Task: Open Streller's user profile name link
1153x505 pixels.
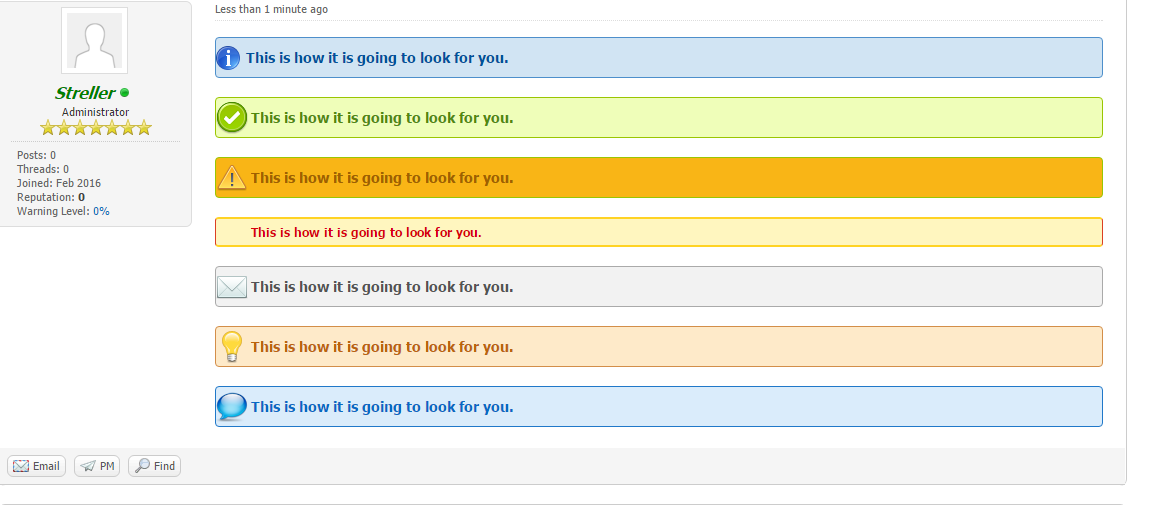Action: (x=85, y=93)
